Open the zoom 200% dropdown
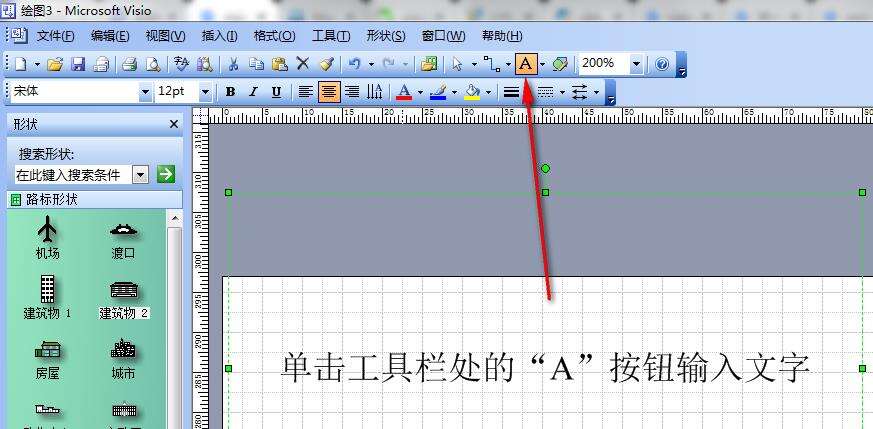 pos(636,64)
